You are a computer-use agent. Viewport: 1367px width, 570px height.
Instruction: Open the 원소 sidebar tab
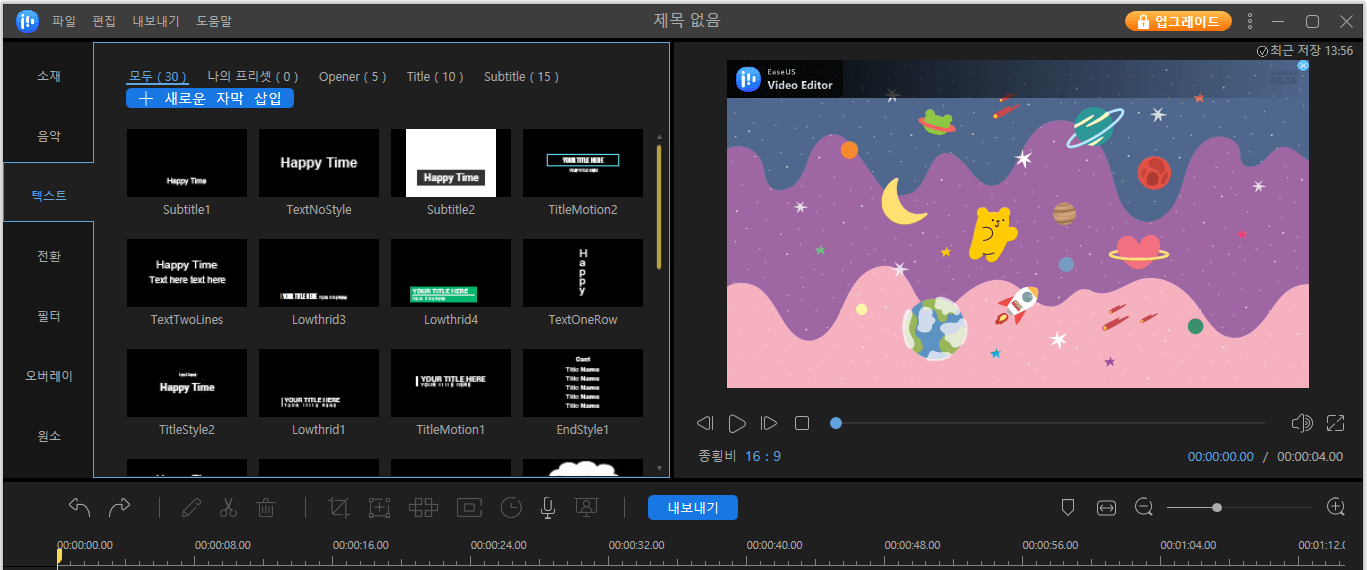pyautogui.click(x=49, y=436)
